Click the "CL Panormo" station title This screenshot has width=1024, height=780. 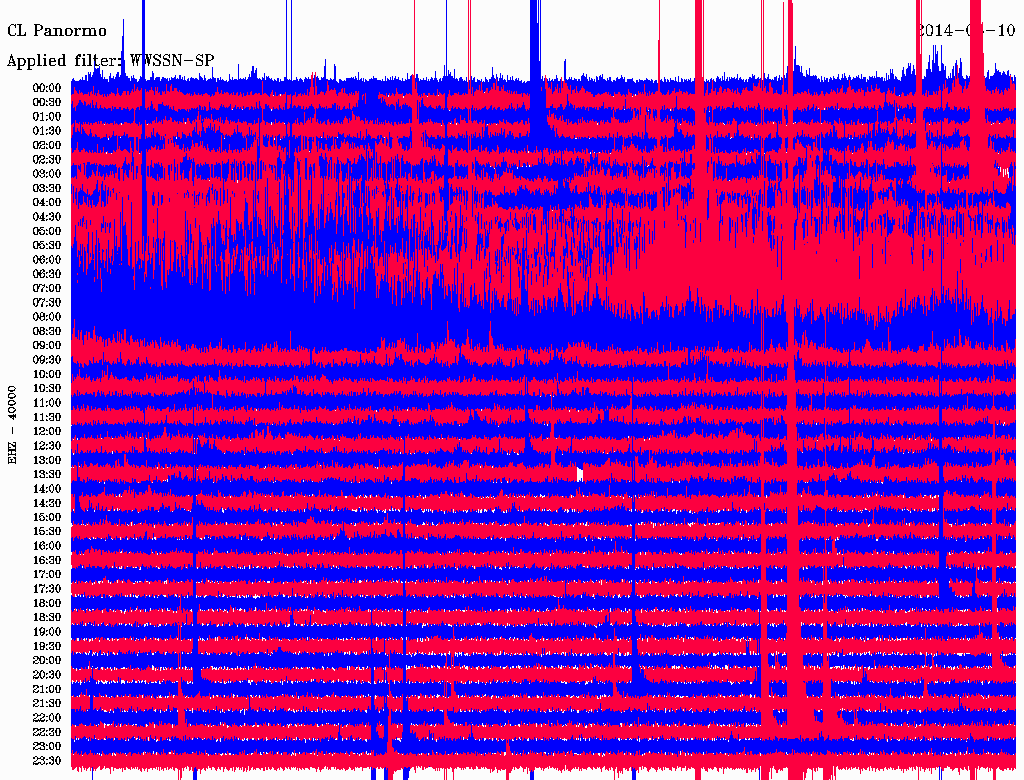click(x=57, y=31)
